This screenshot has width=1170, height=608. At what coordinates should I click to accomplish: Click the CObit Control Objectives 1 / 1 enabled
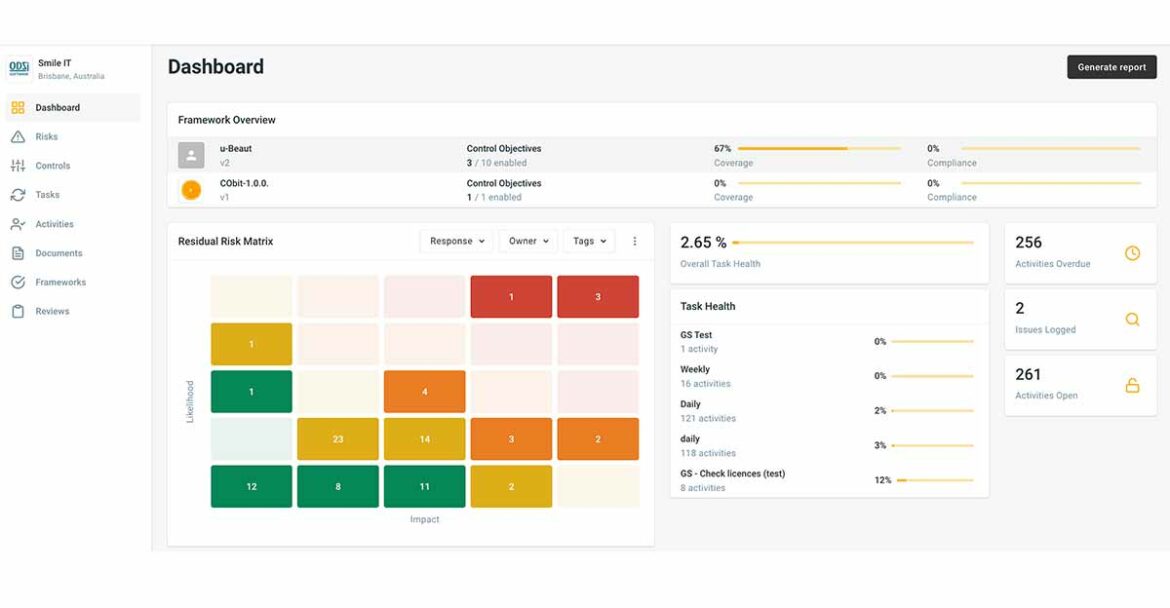click(x=504, y=190)
